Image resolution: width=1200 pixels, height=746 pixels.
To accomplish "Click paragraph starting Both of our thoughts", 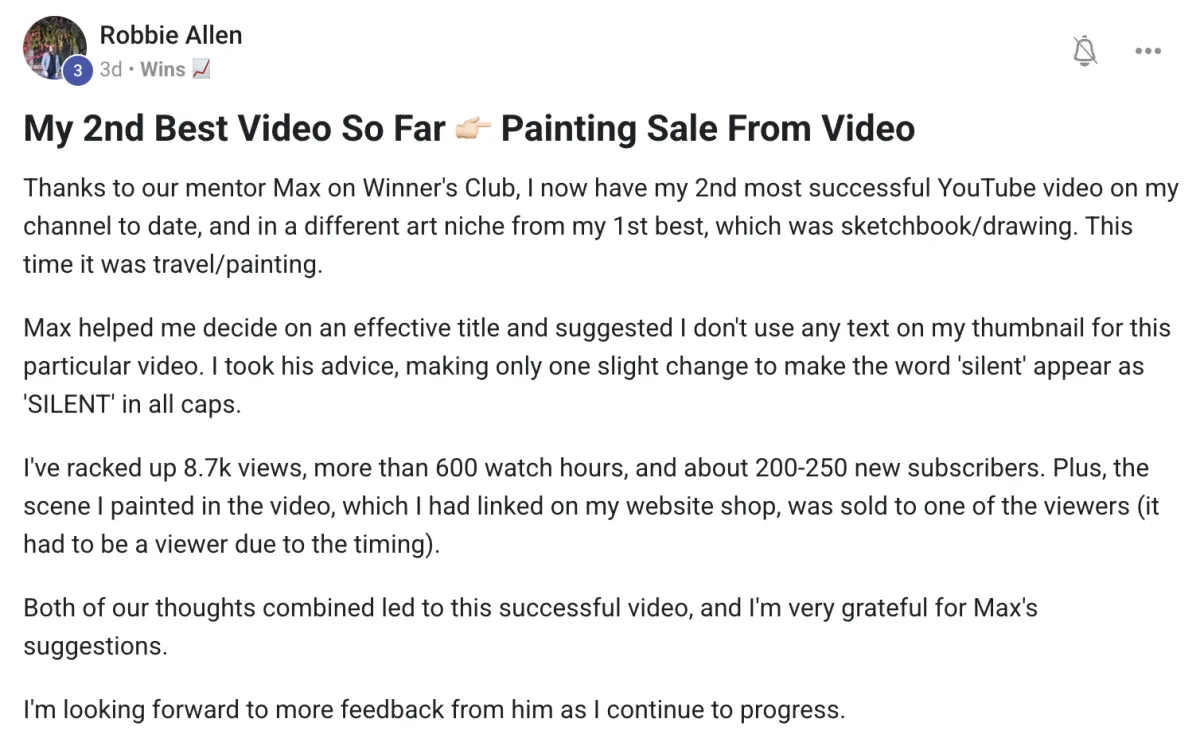I will (x=530, y=626).
